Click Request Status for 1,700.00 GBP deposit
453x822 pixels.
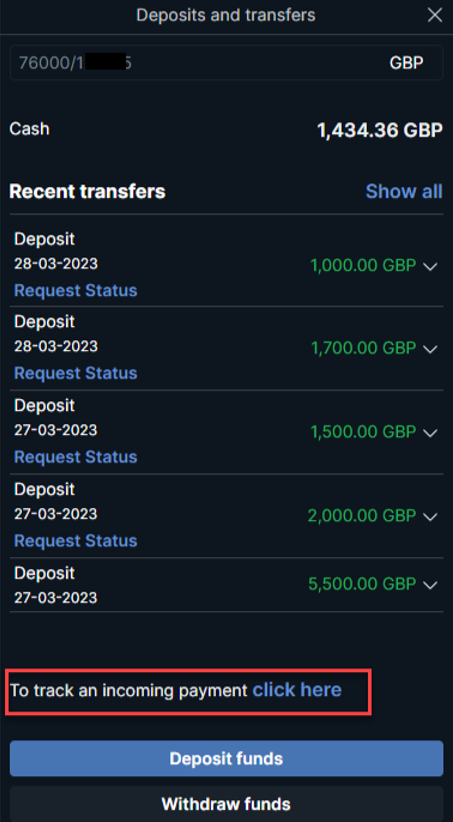pos(76,373)
